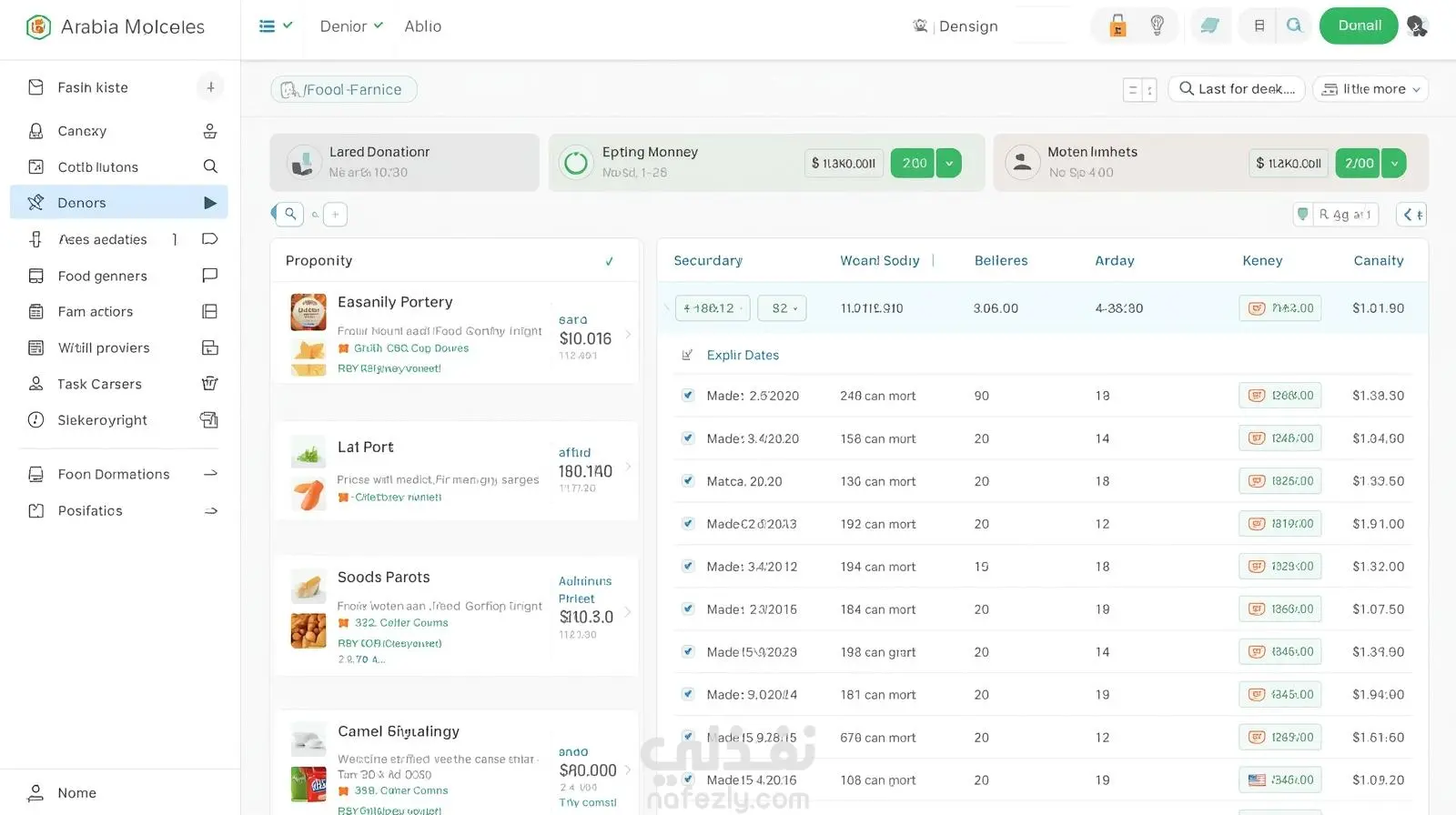Open search with the top bar magnifier icon
This screenshot has width=1456, height=815.
[1294, 25]
